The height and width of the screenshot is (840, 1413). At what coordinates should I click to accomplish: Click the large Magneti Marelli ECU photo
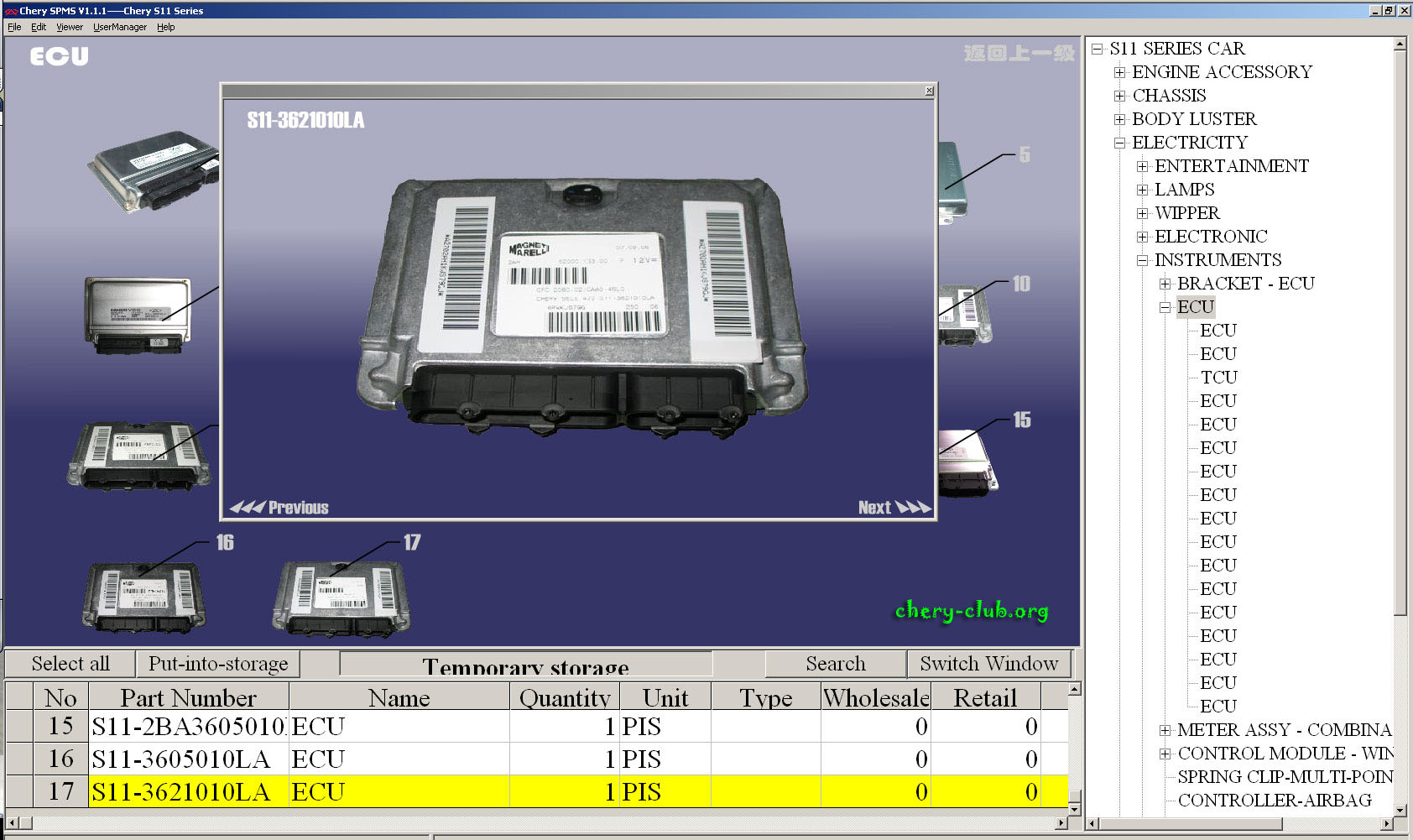pyautogui.click(x=583, y=306)
